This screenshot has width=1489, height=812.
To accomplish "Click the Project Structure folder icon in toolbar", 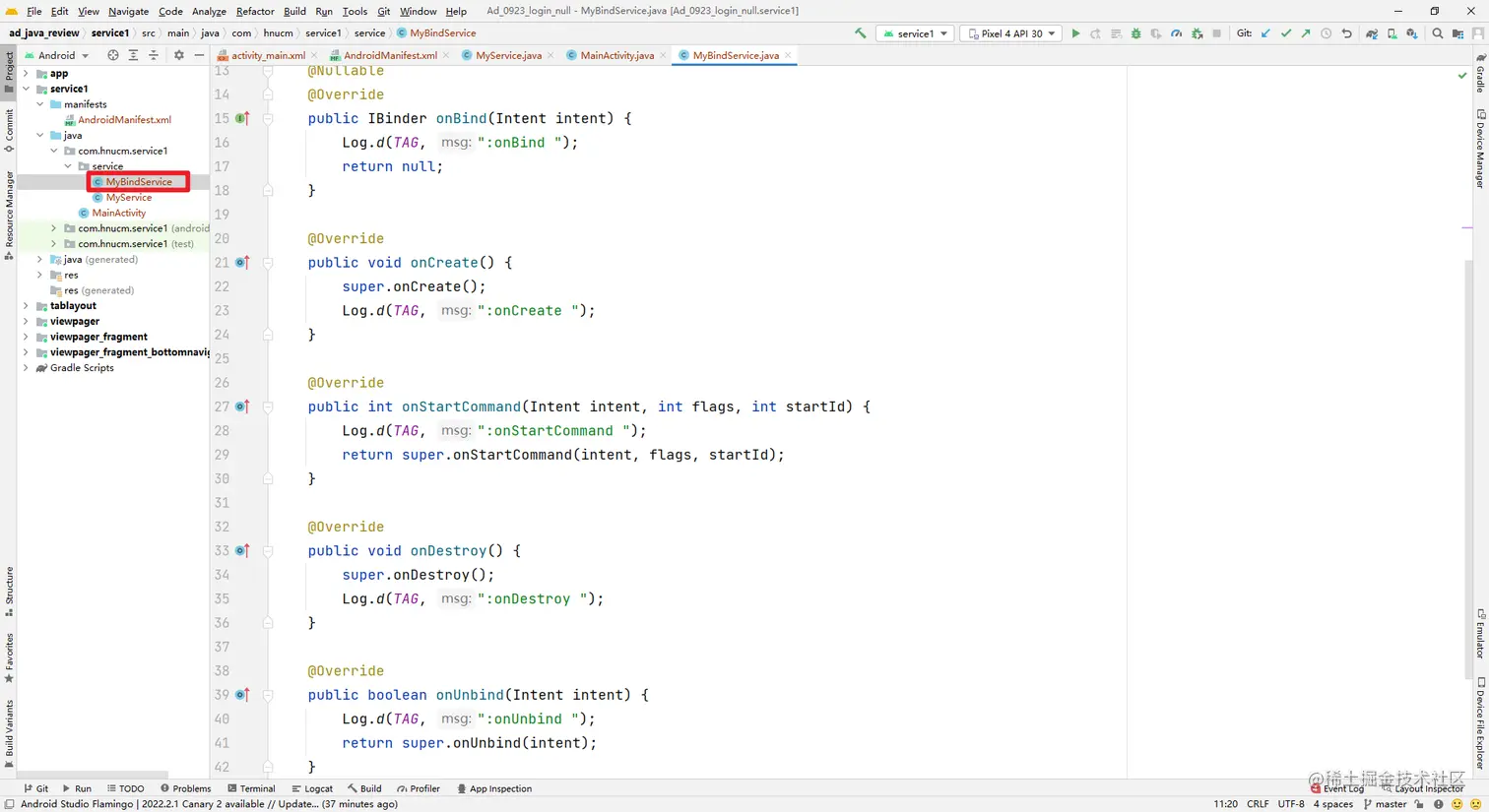I will [x=1458, y=33].
